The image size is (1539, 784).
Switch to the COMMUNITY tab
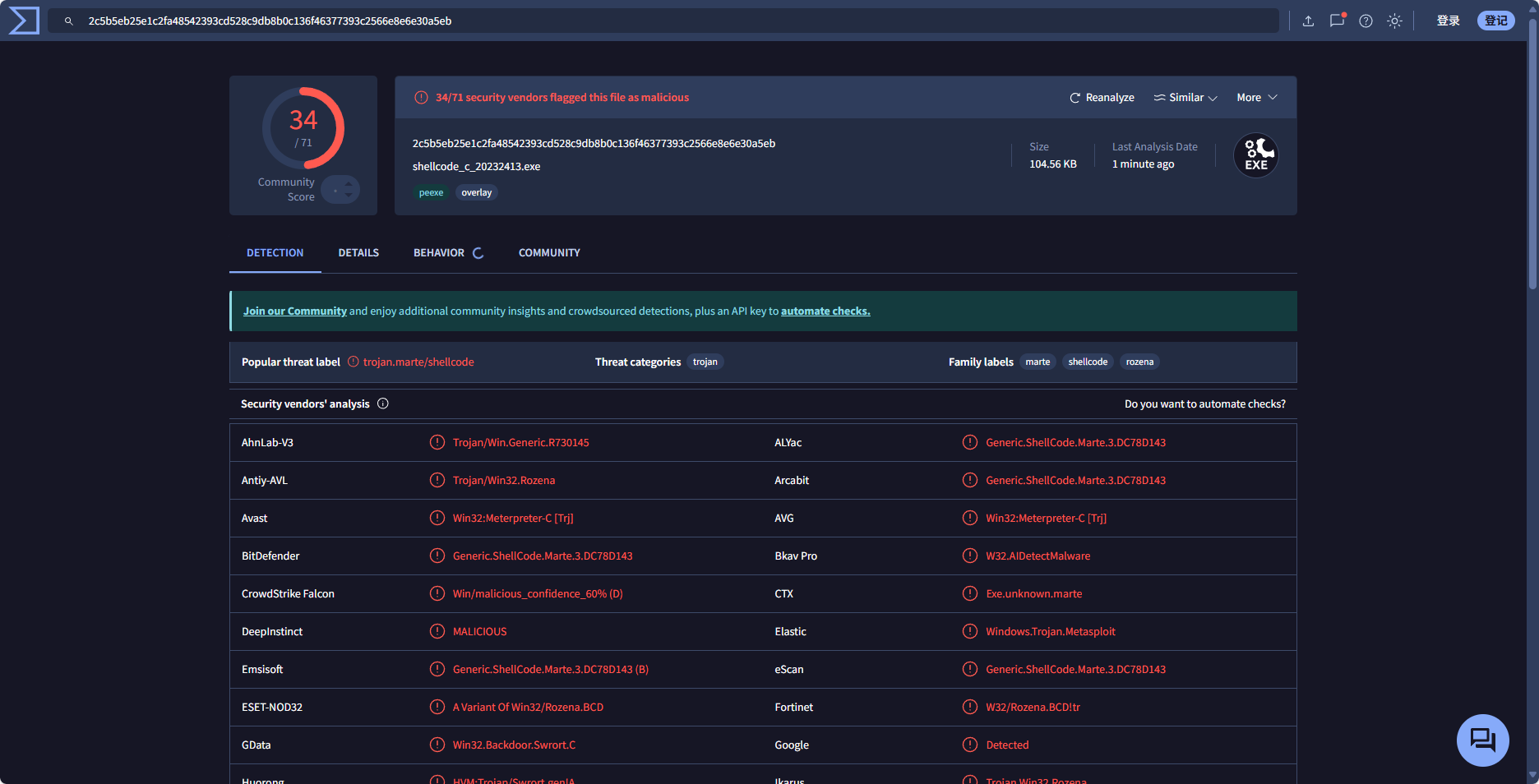549,253
